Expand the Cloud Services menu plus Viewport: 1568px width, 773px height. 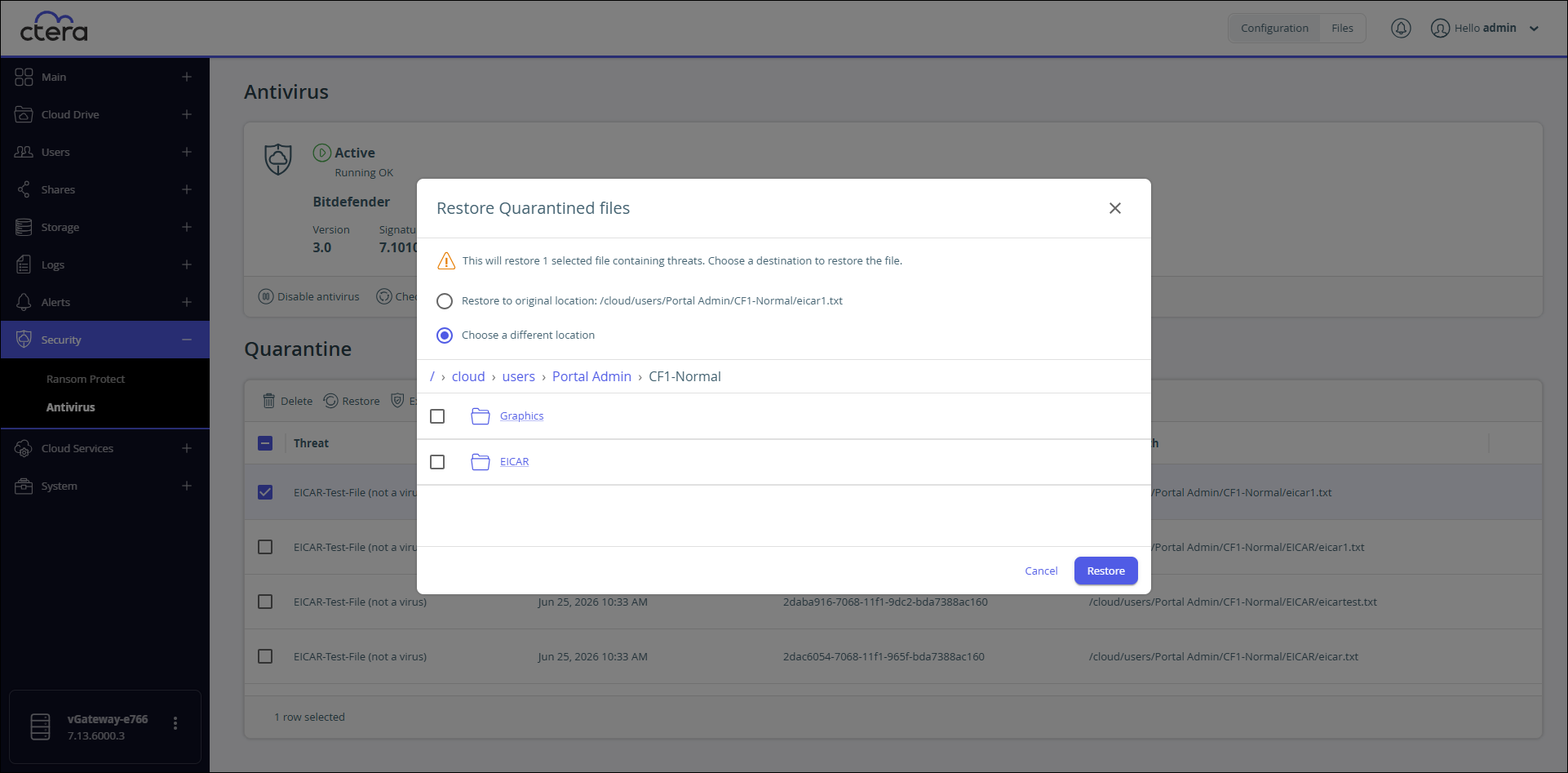tap(187, 448)
